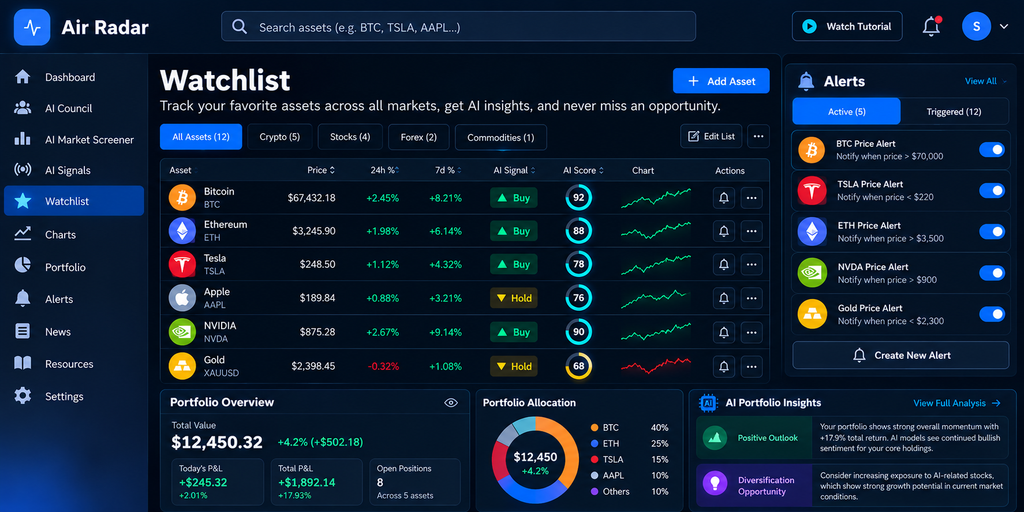Open the user avatar S
Viewport: 1024px width, 512px height.
[976, 27]
